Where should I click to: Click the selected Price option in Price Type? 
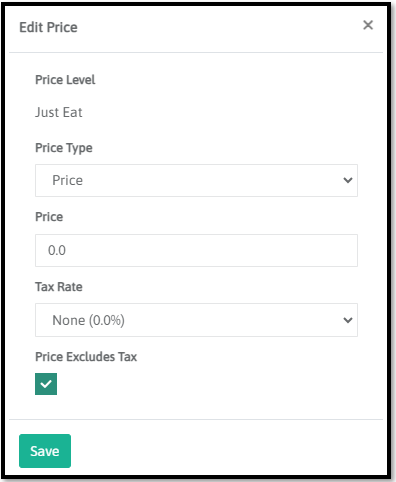click(67, 180)
